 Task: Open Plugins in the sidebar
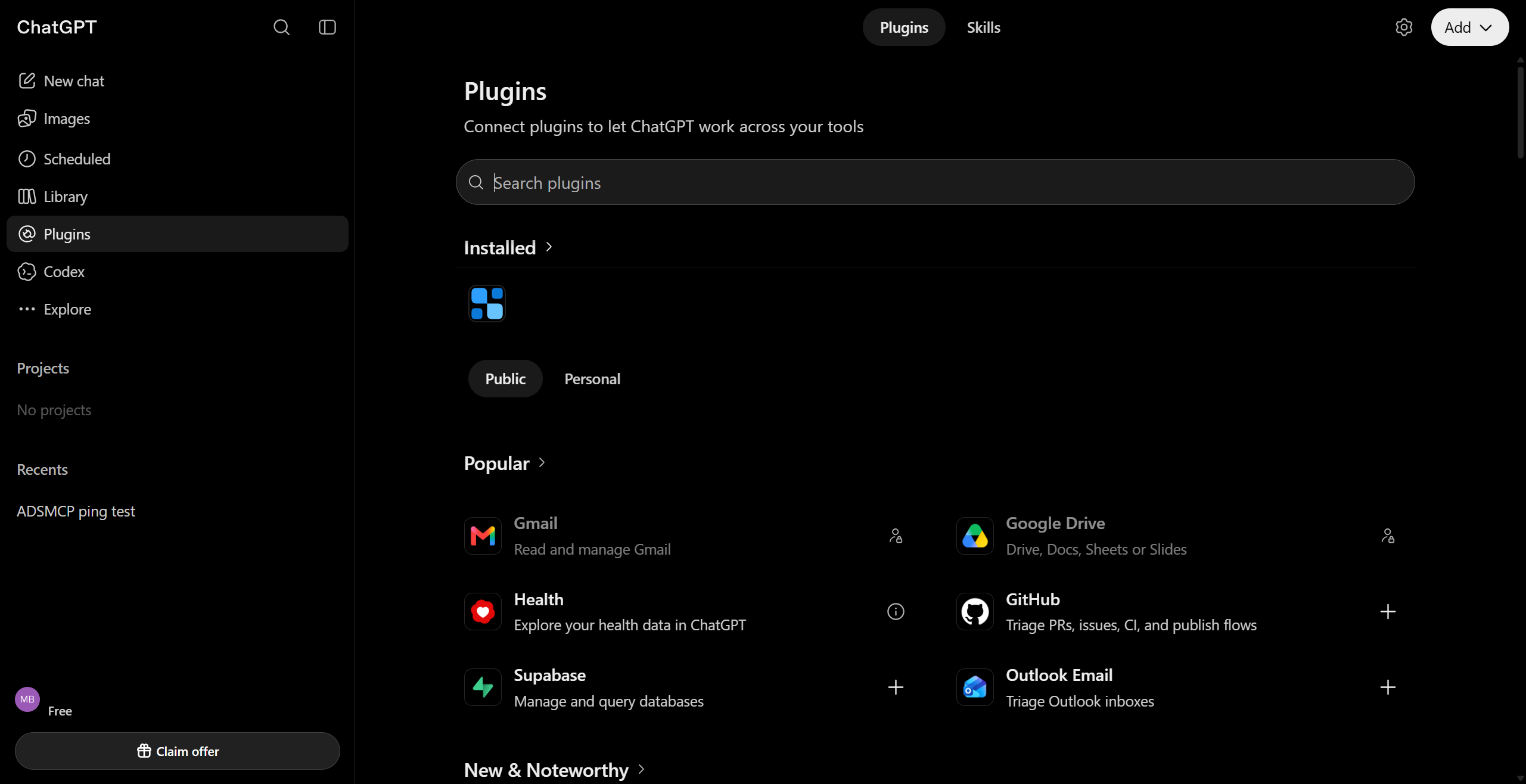[178, 234]
